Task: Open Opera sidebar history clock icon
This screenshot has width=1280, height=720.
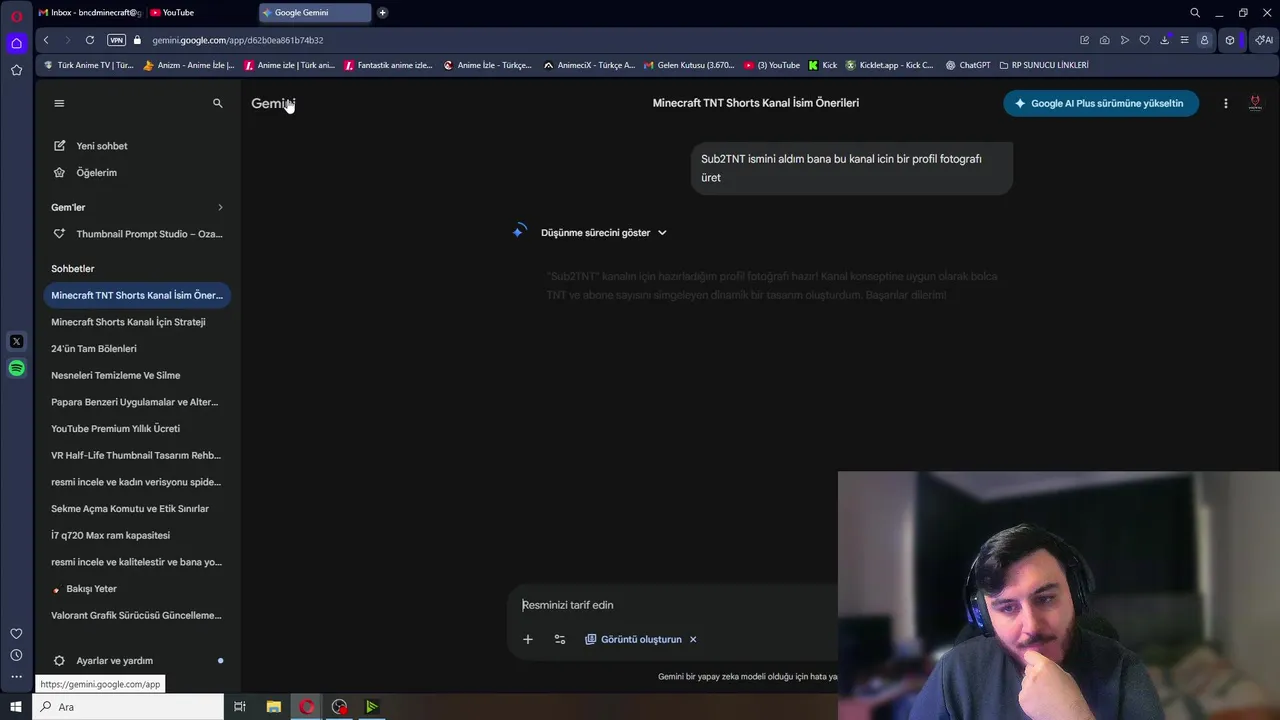Action: 16,655
